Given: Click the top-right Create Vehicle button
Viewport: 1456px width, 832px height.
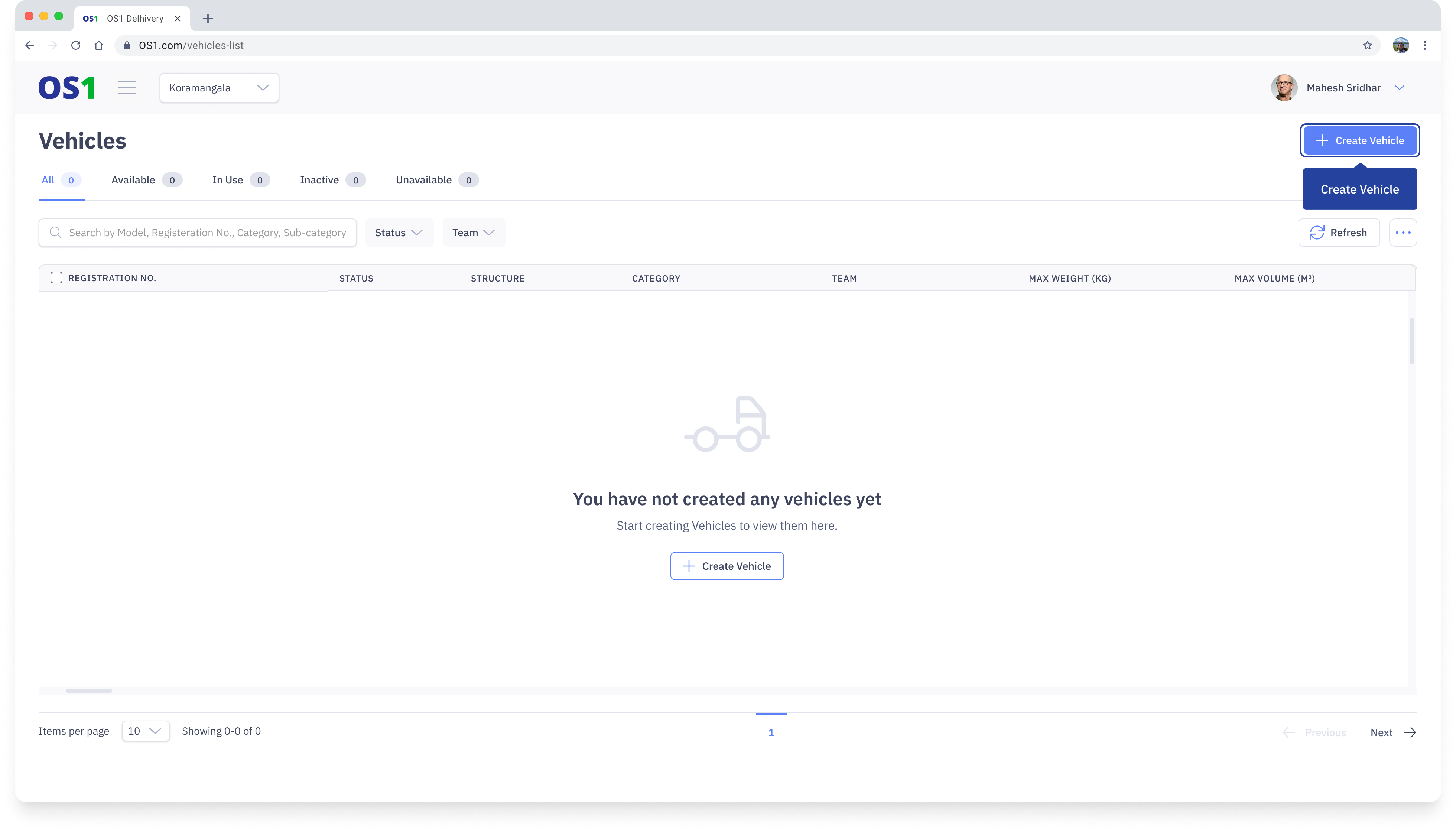Looking at the screenshot, I should (1359, 140).
